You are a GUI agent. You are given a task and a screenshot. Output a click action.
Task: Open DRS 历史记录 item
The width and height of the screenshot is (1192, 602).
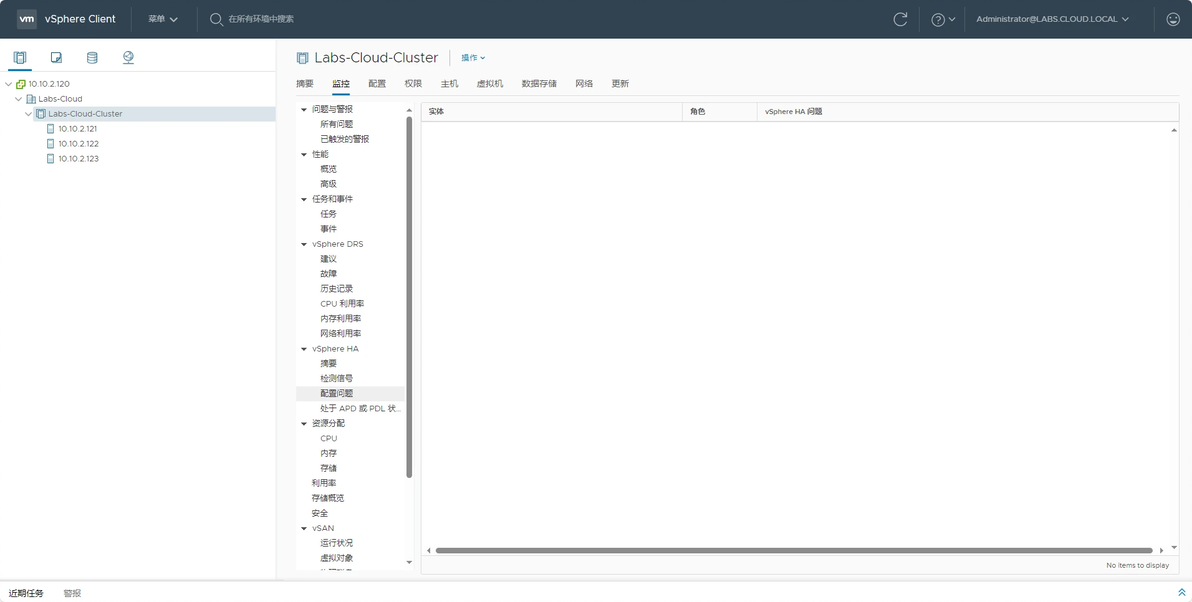coord(337,289)
